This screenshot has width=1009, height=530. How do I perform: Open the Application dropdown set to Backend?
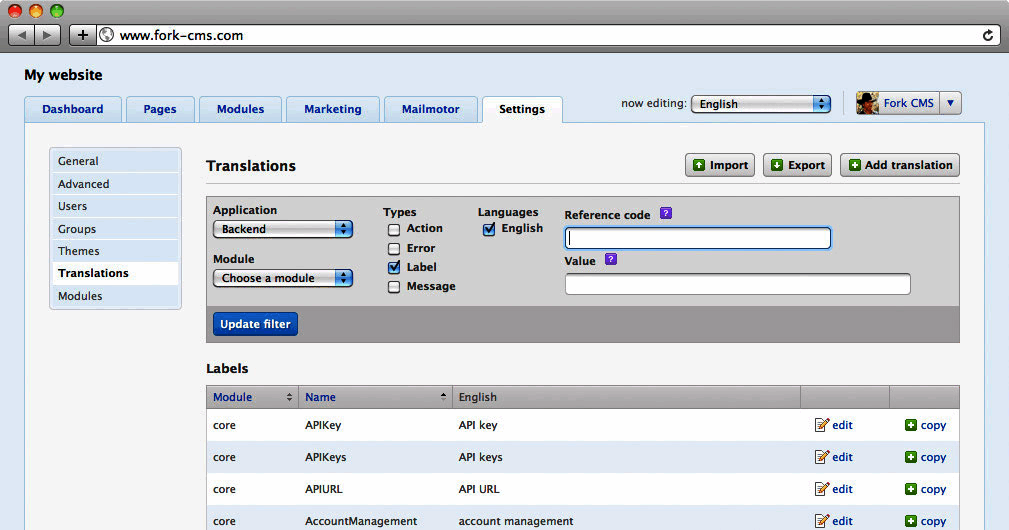pos(283,229)
